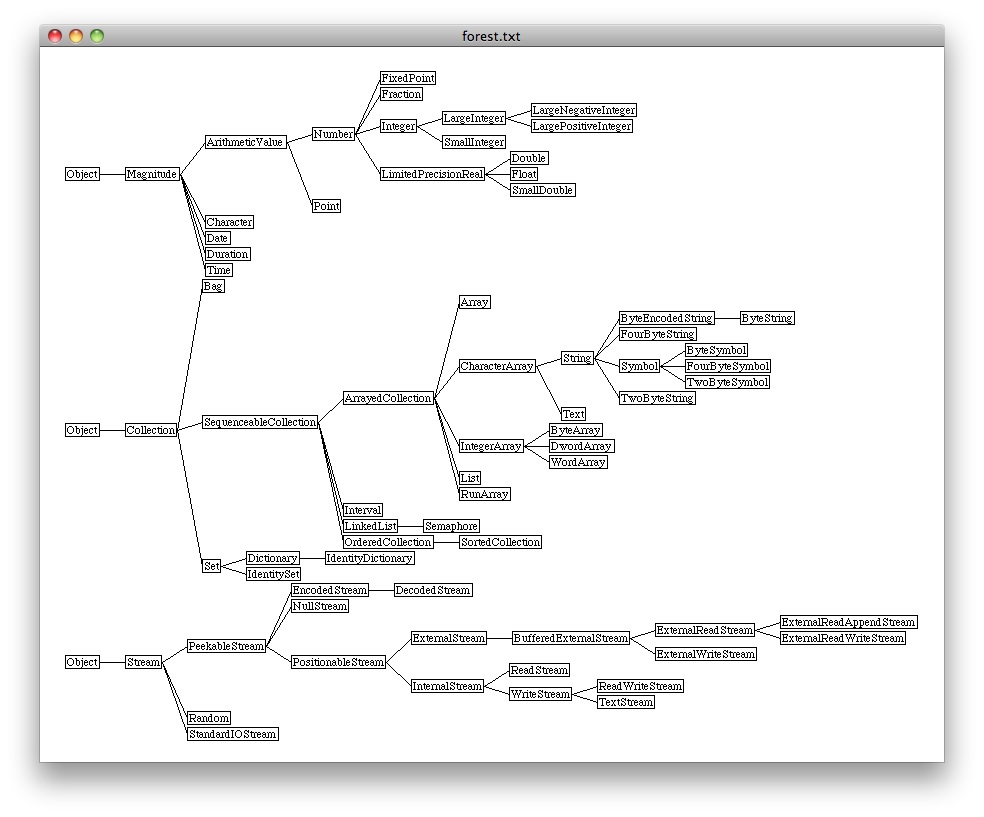Image resolution: width=984 pixels, height=817 pixels.
Task: Select the Stream node
Action: click(144, 662)
